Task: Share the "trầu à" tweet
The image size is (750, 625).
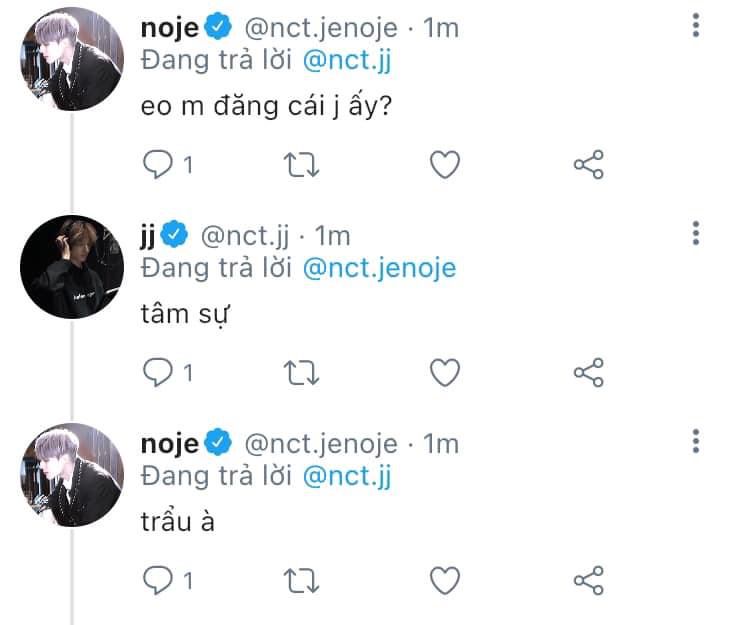Action: tap(588, 580)
